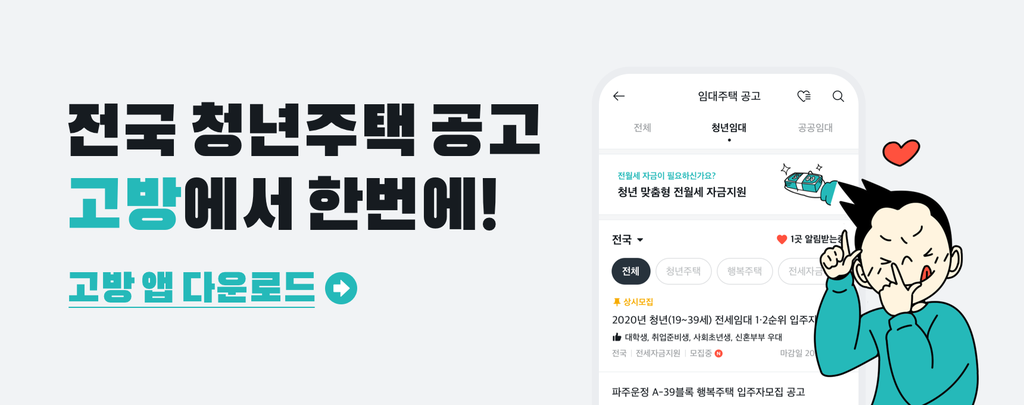Open the 파주운정 A-39블록 행복주택 listing
The image size is (1024, 405).
point(709,392)
